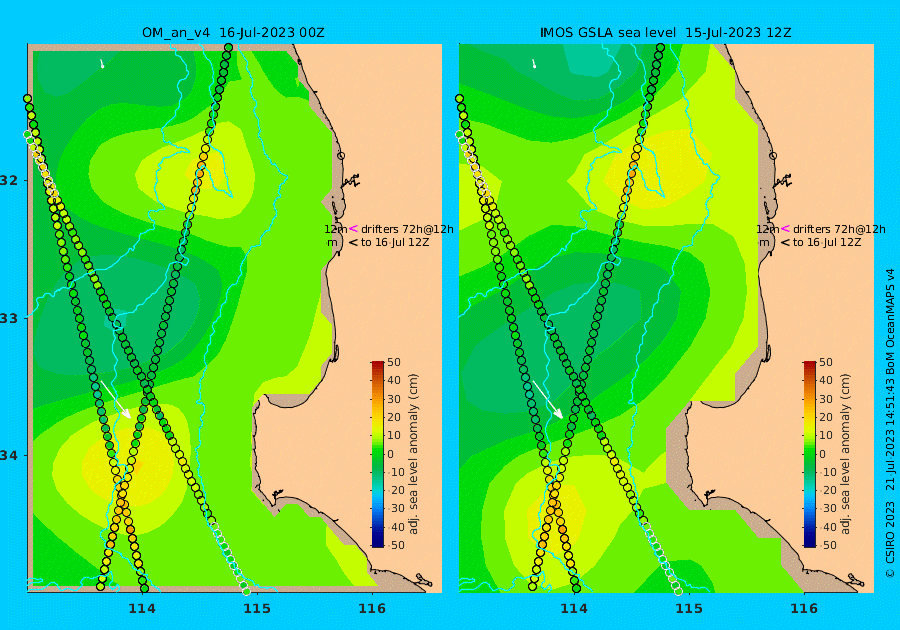Click latitude label 32 on left axis

click(9, 180)
